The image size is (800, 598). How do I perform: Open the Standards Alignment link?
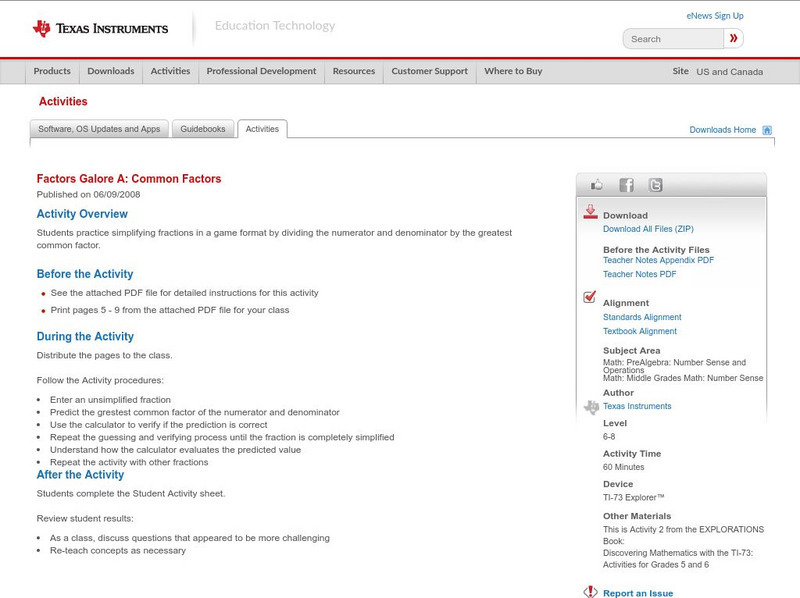(x=642, y=317)
